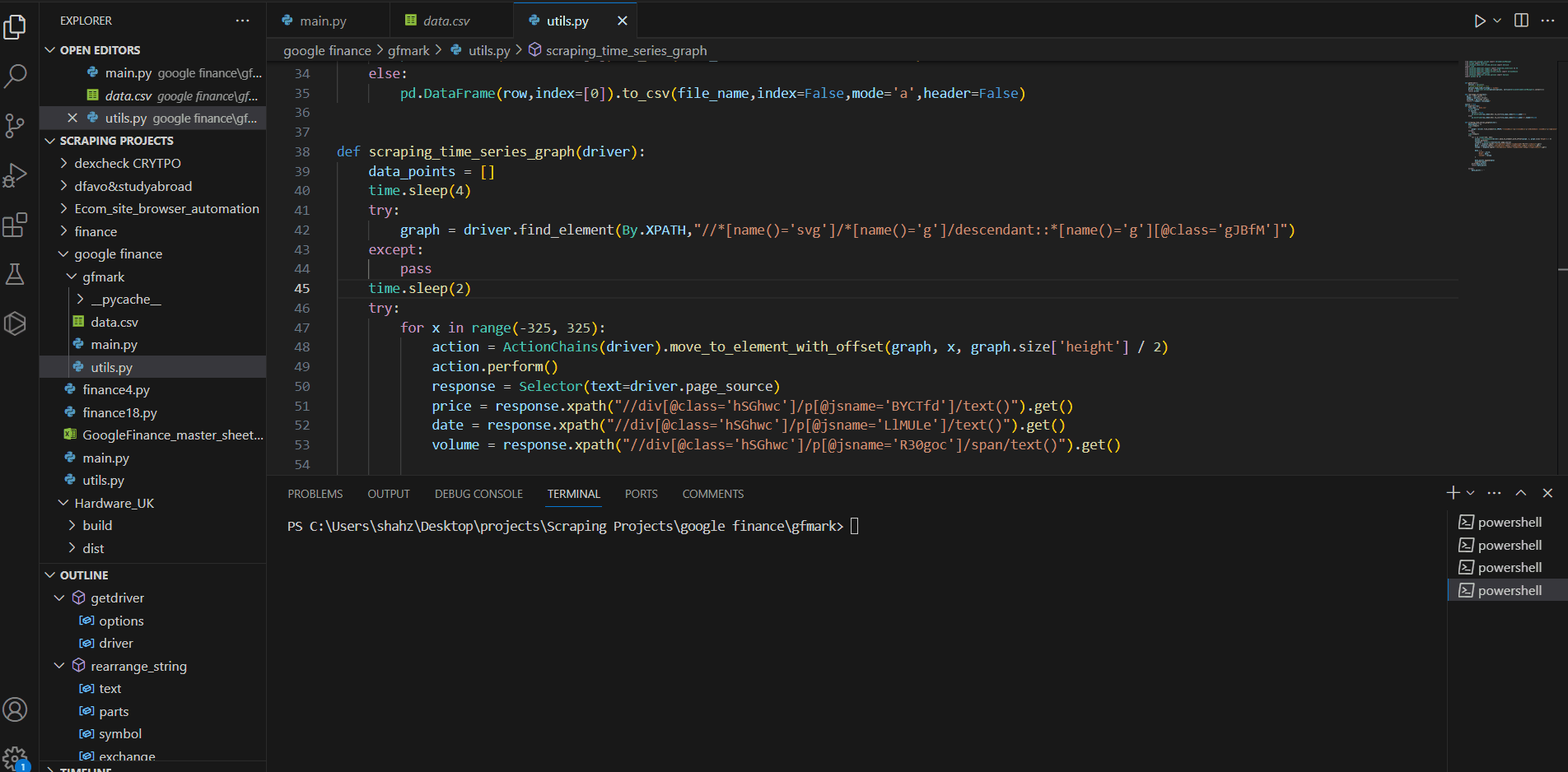Open the Source Control view

15,126
